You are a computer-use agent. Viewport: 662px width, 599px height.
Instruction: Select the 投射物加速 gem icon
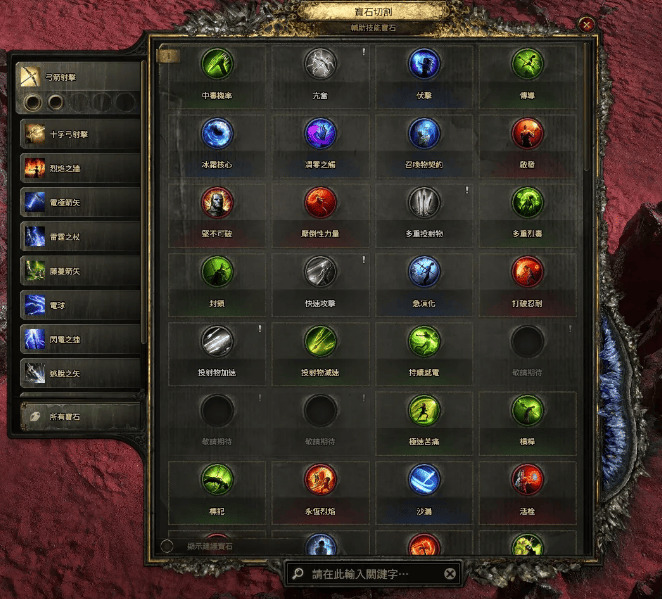click(217, 341)
